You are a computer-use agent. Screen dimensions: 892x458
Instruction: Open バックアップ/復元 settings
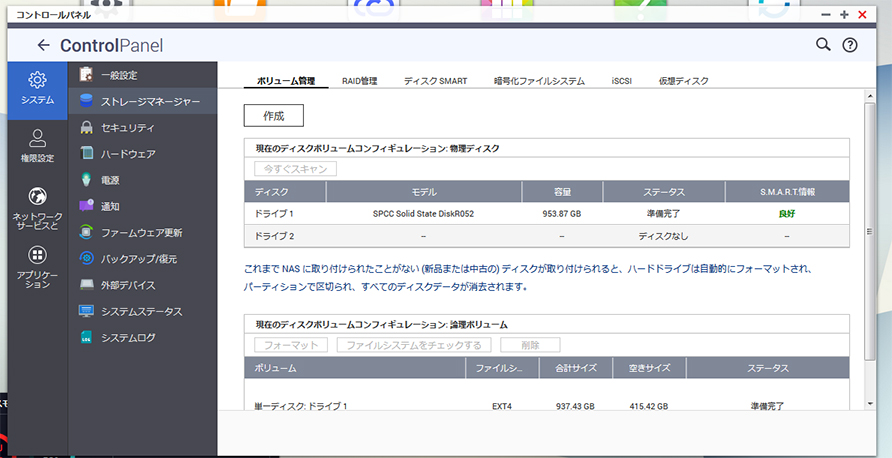138,259
